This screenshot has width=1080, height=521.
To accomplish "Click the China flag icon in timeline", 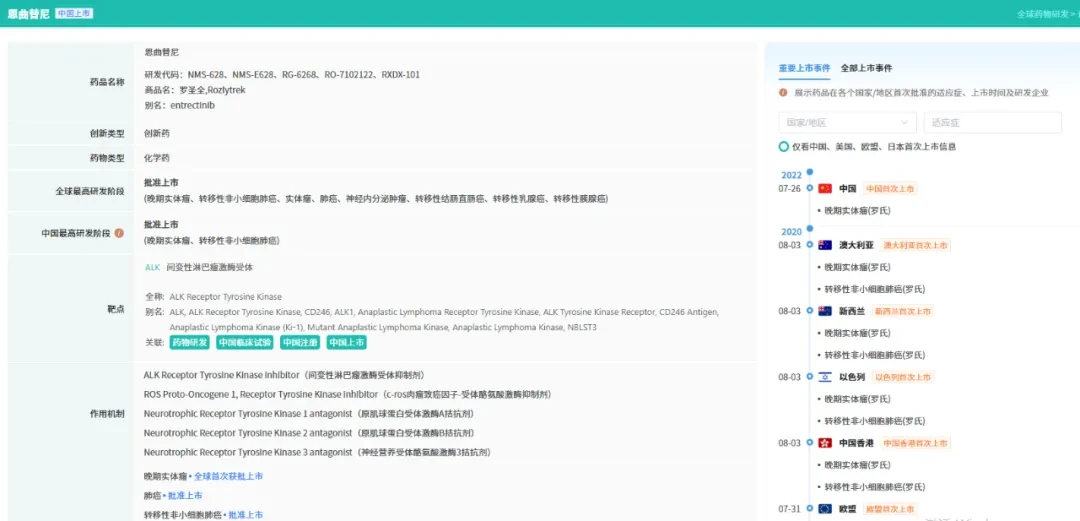I will click(825, 188).
